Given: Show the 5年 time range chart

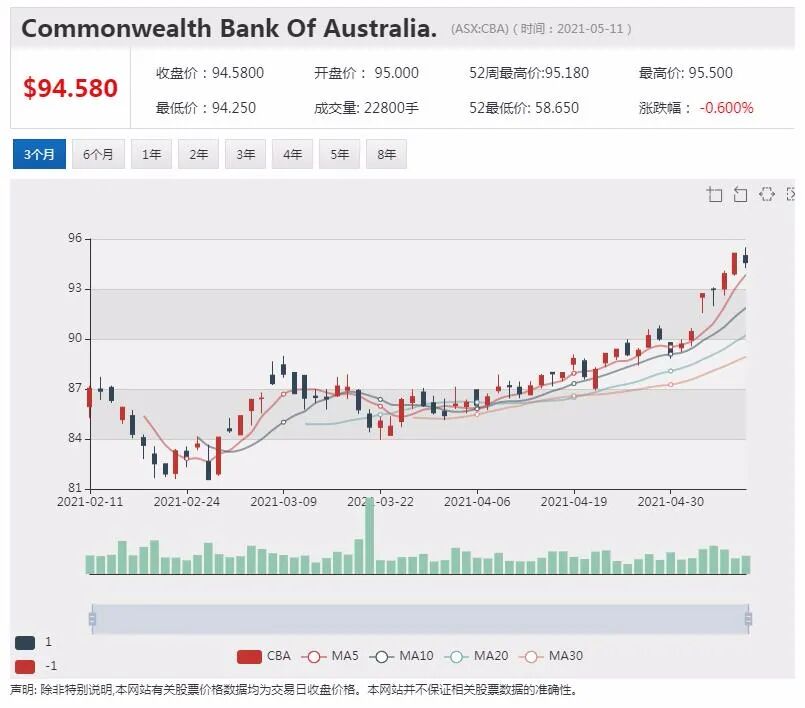Looking at the screenshot, I should (x=339, y=154).
